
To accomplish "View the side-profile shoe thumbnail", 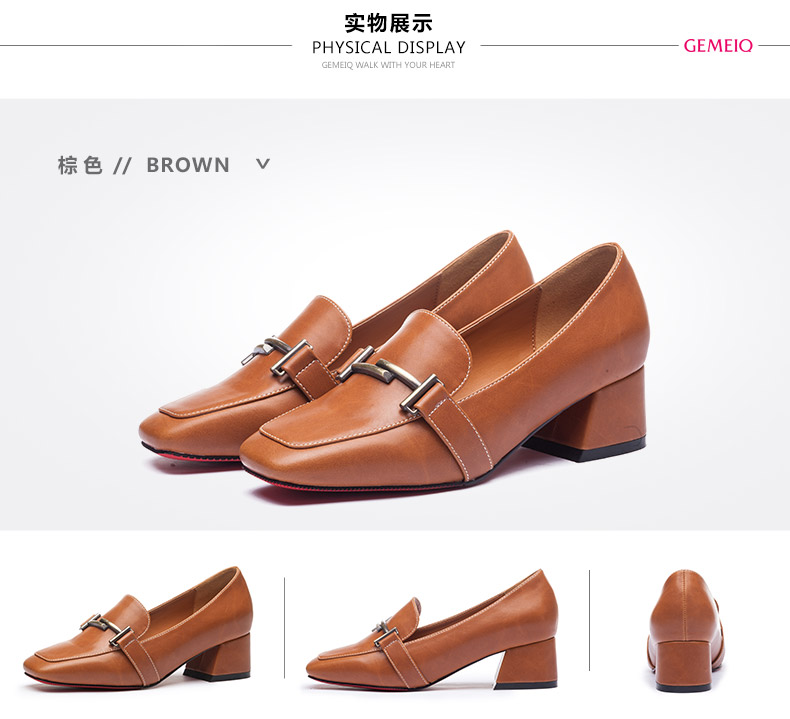I will pos(432,629).
